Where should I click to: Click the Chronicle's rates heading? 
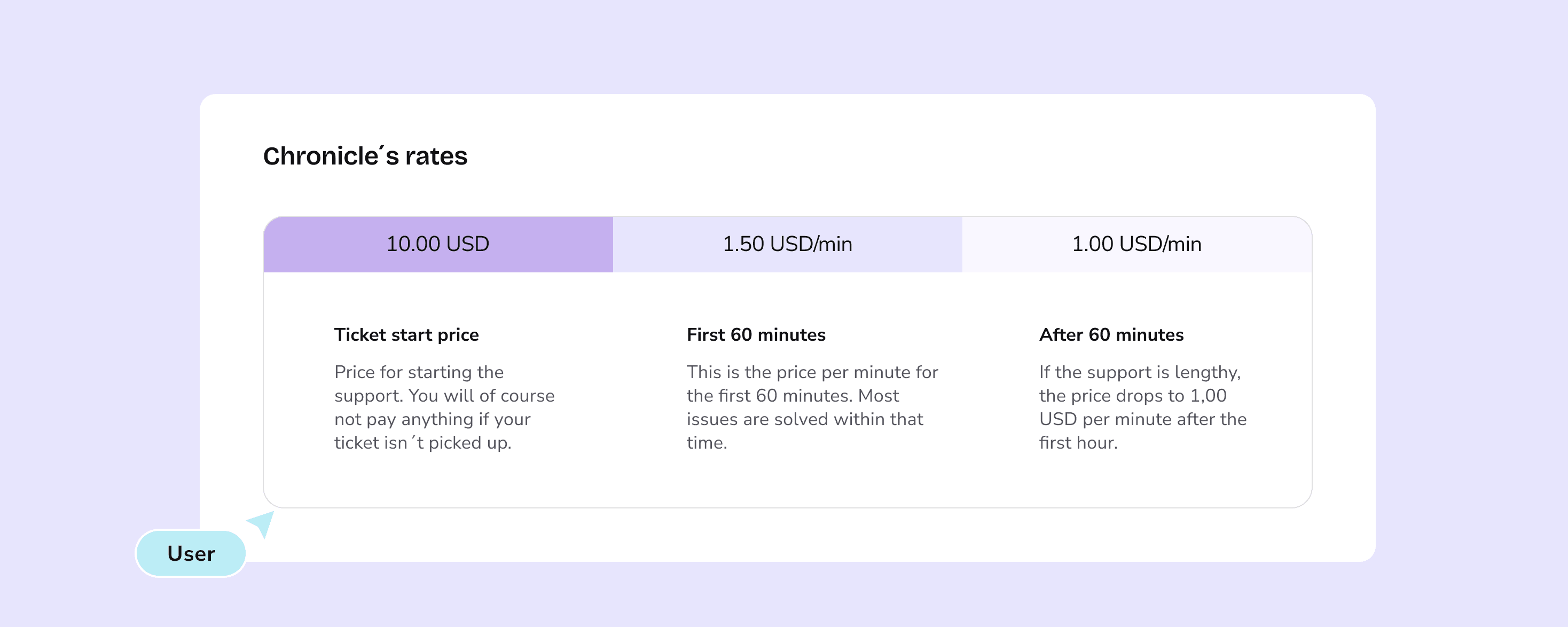point(365,156)
